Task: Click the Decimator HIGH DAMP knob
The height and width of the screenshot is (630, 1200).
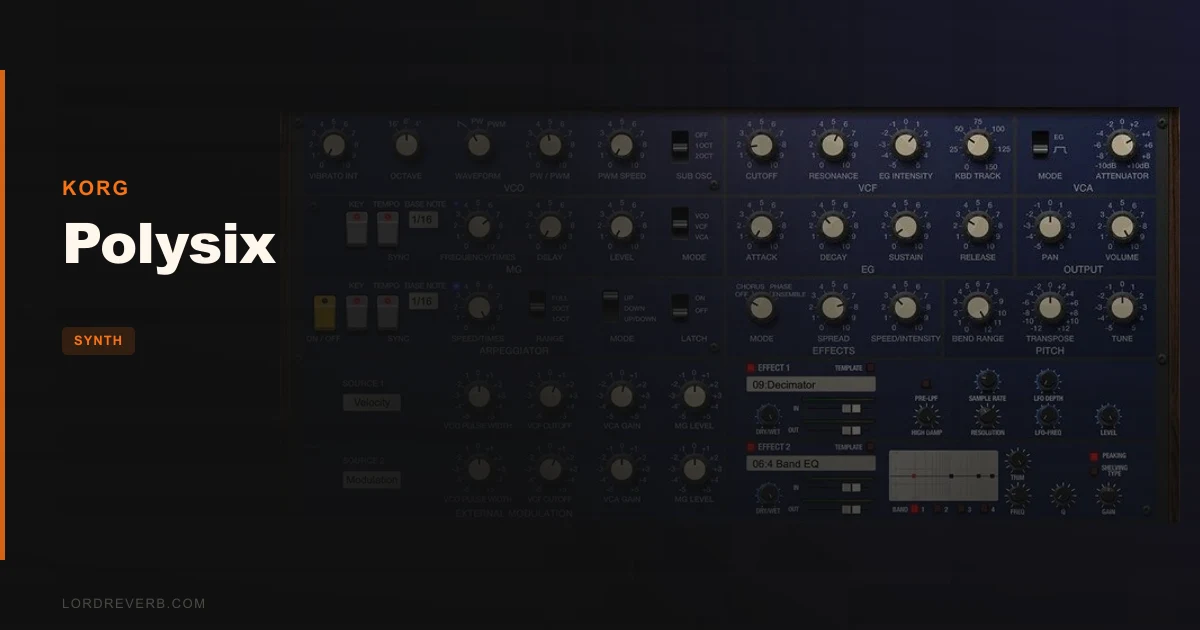Action: (x=925, y=415)
